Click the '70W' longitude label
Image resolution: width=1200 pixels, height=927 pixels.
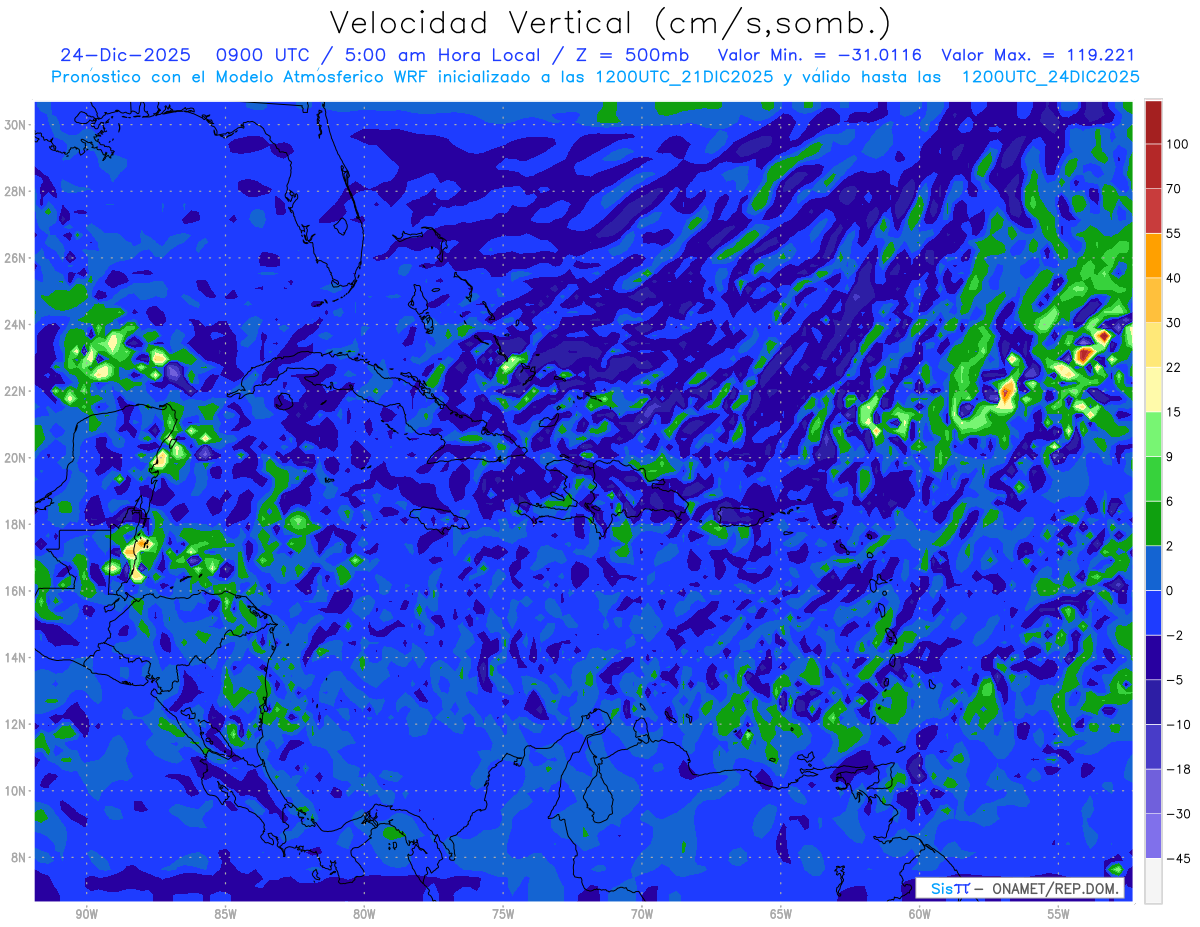pos(642,914)
